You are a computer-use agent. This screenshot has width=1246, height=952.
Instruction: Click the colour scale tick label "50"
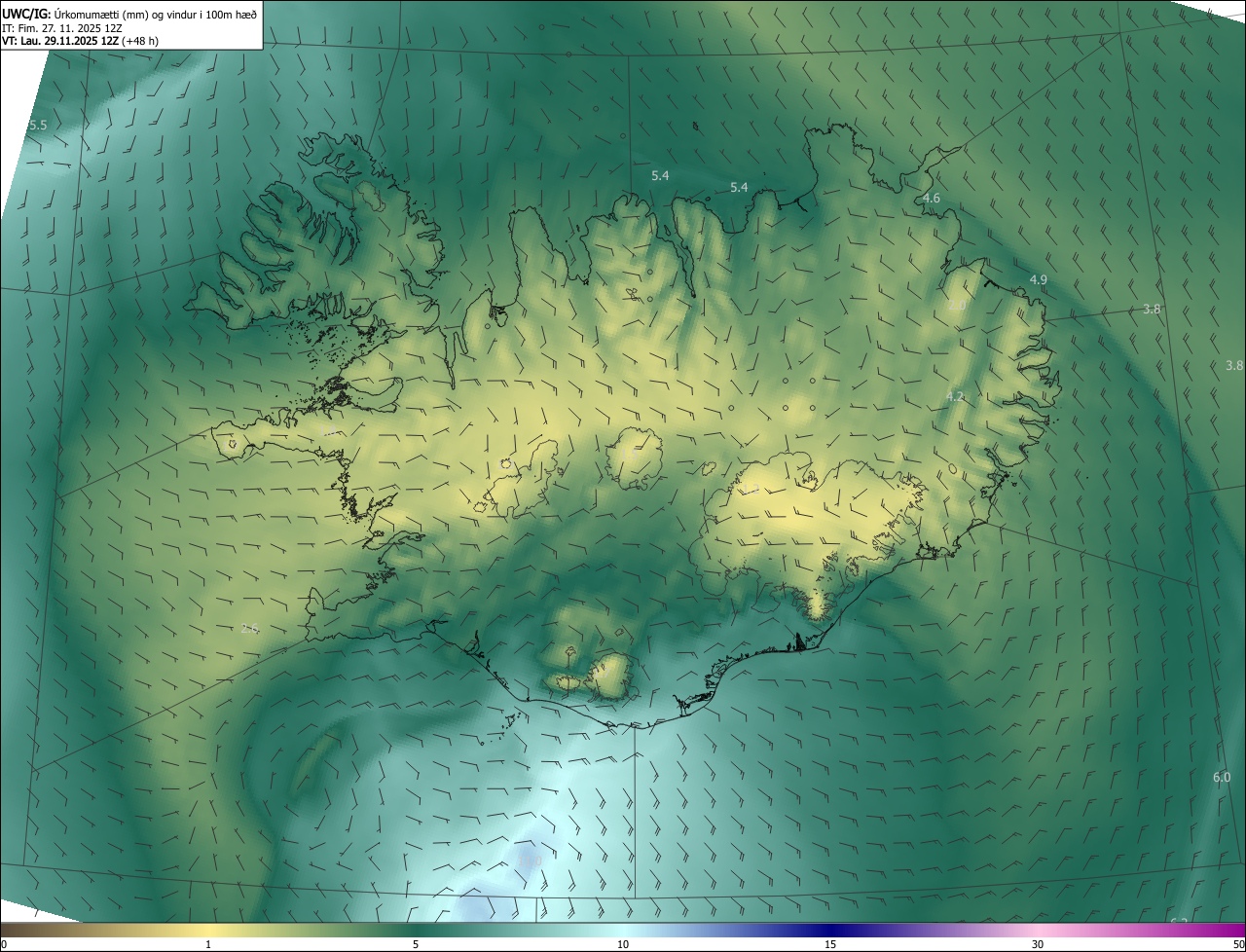point(1238,944)
